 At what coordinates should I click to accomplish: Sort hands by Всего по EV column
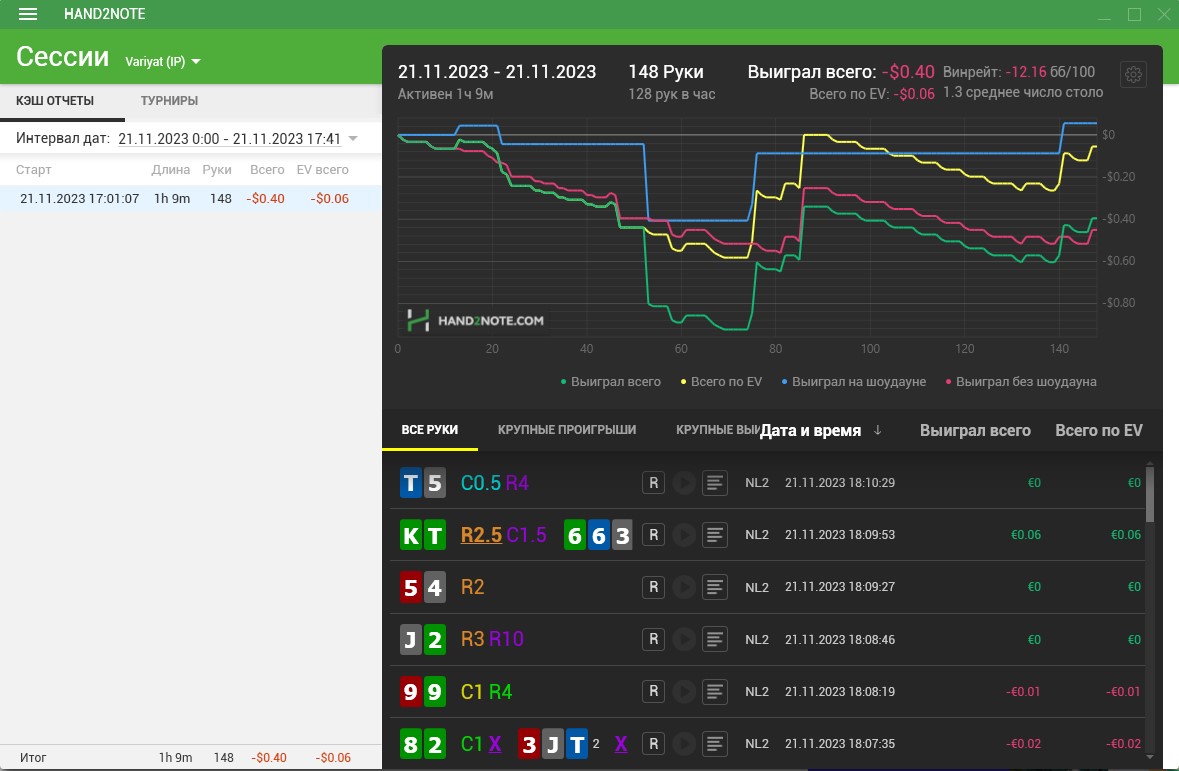coord(1099,430)
